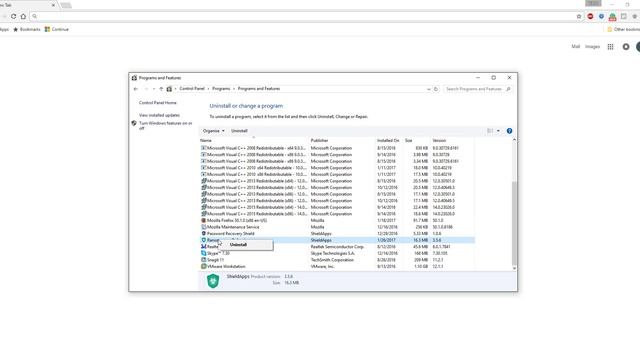Select the Mozilla Firefox 50.1.0 row
Viewport: 640px width, 360px height.
tap(337, 220)
